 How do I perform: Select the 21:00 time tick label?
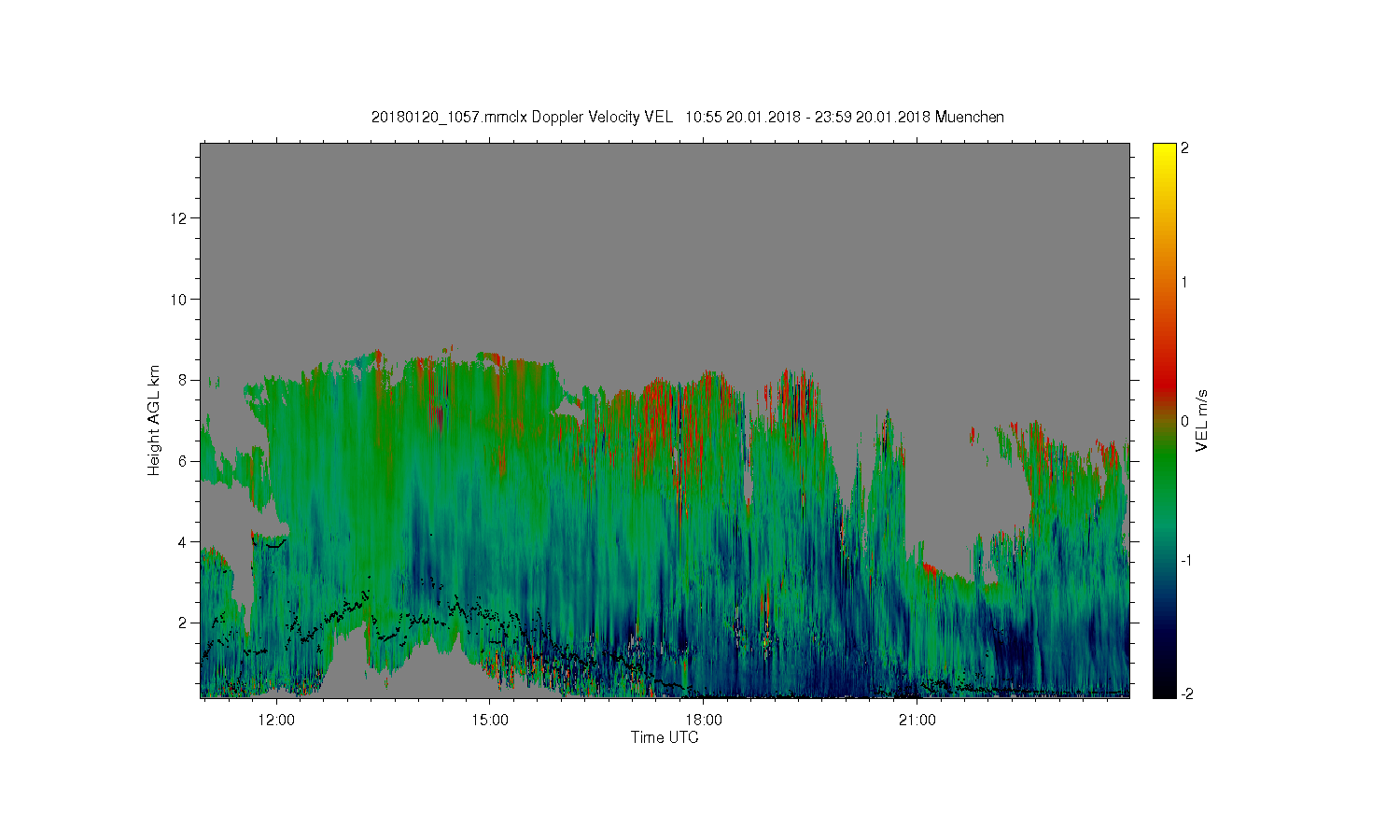(917, 720)
